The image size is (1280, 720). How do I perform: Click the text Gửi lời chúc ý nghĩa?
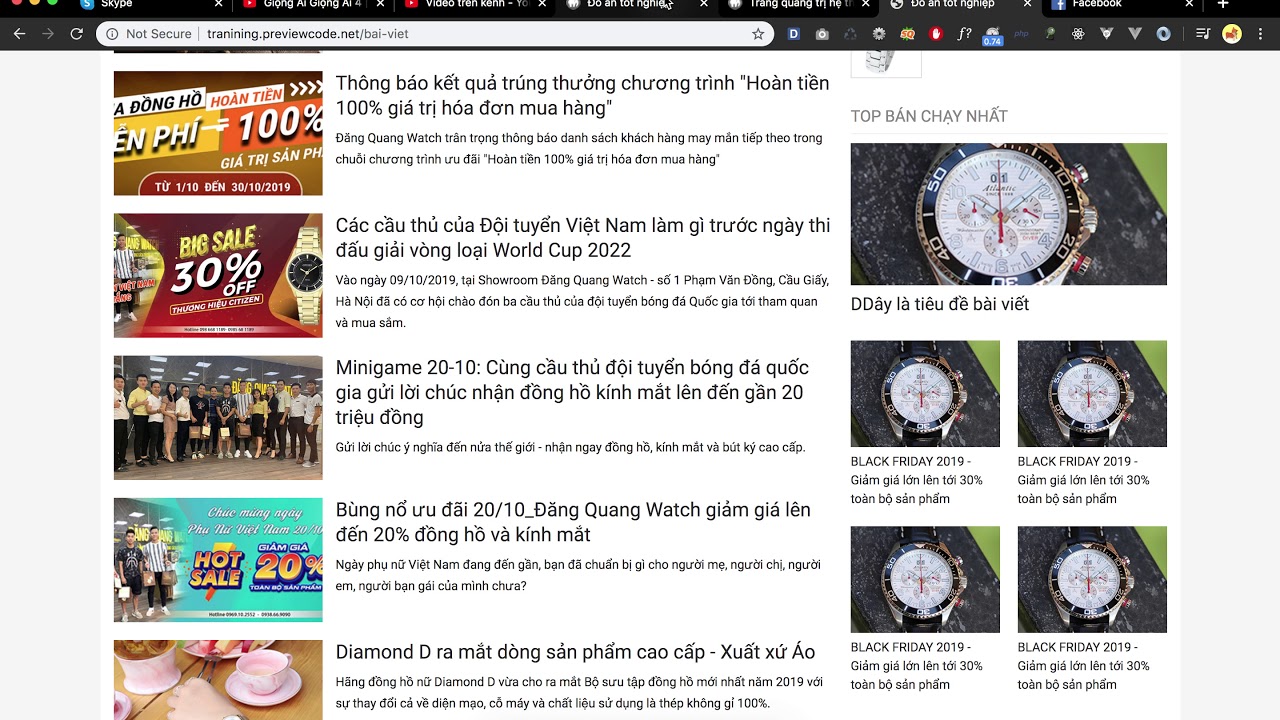point(570,447)
